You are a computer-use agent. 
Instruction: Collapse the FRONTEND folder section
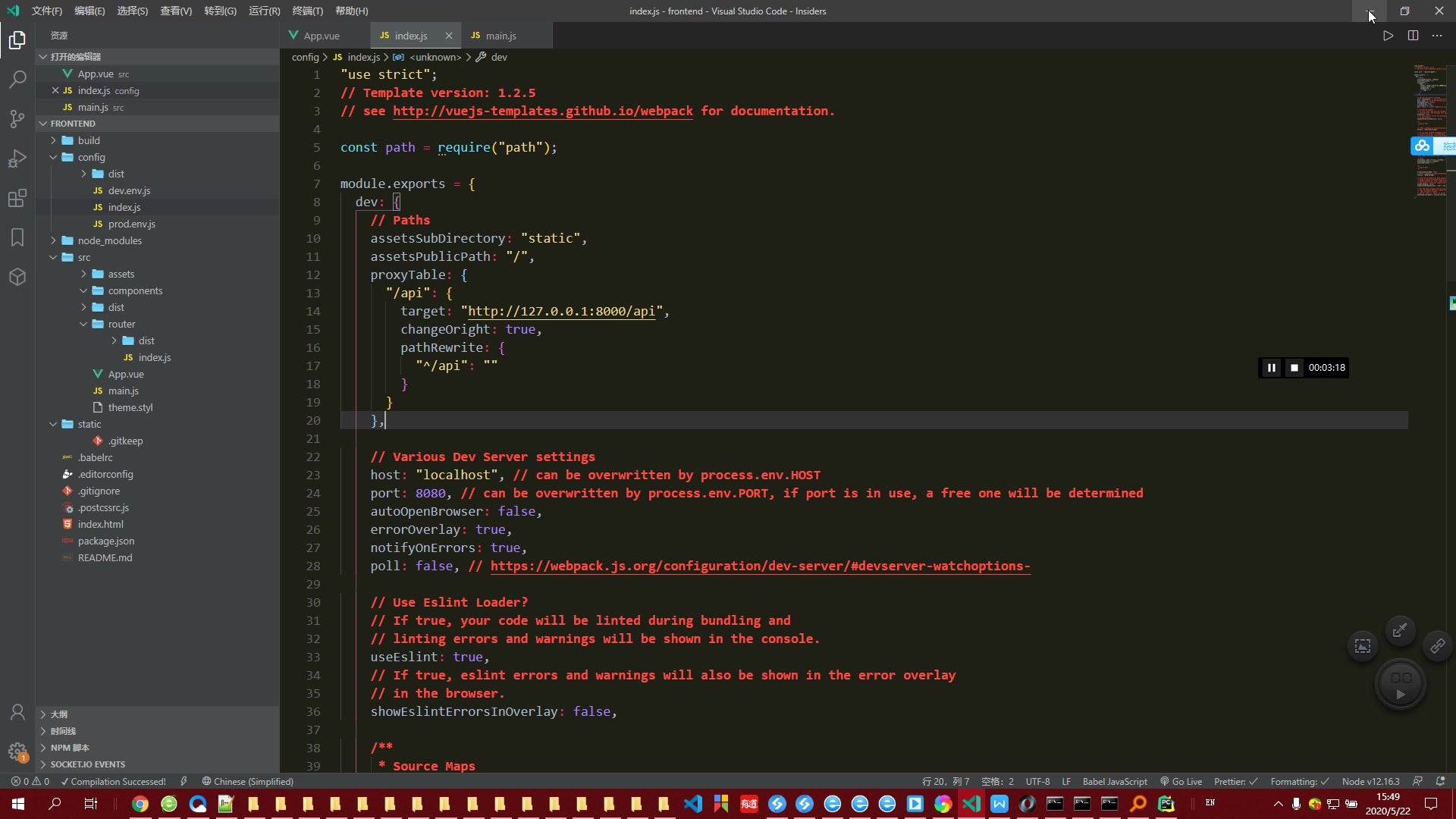tap(158, 124)
